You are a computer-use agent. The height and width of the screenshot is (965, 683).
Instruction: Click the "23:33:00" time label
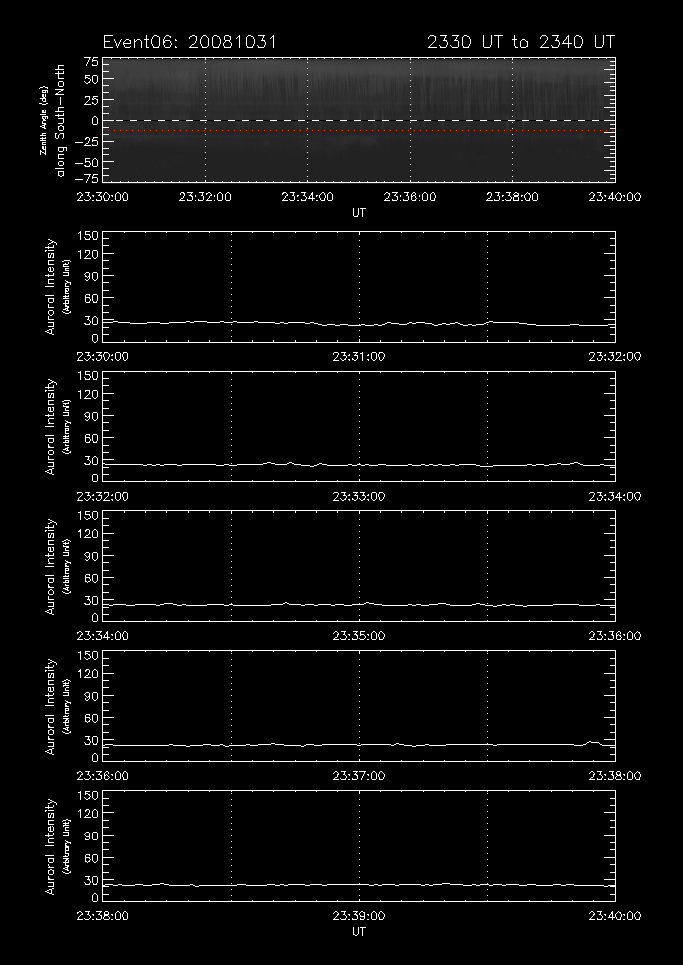(x=359, y=496)
